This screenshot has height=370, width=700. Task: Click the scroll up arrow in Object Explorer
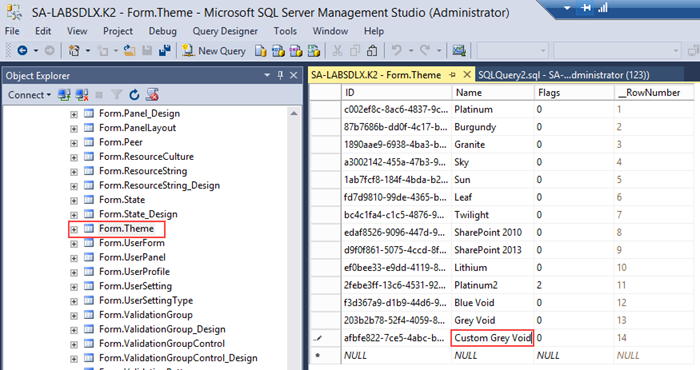point(294,113)
